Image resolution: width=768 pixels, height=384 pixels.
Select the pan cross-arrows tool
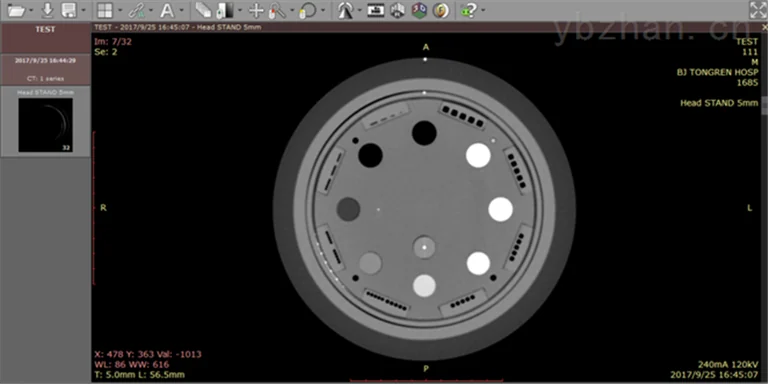pyautogui.click(x=256, y=10)
